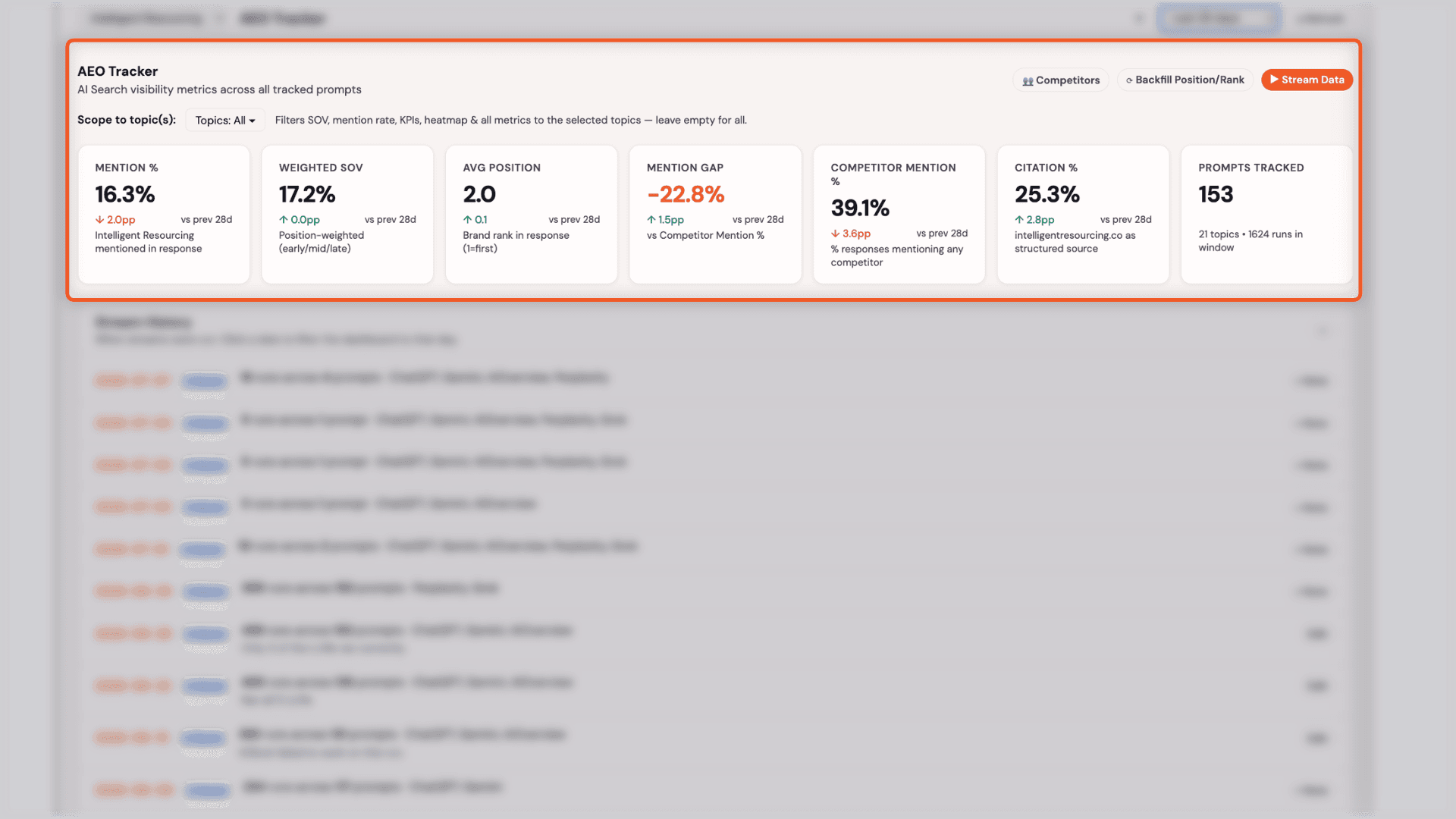Select the Mention % card value 16.3%
Image resolution: width=1456 pixels, height=819 pixels.
125,194
